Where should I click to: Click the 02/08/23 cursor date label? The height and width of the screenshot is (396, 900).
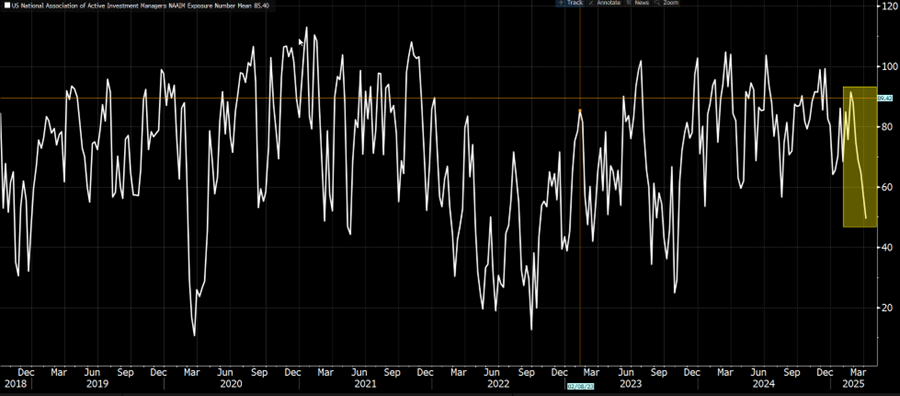pyautogui.click(x=580, y=386)
